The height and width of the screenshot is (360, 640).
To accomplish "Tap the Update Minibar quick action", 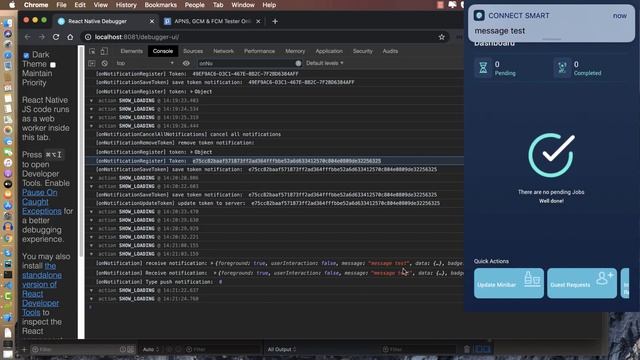I will pos(509,283).
